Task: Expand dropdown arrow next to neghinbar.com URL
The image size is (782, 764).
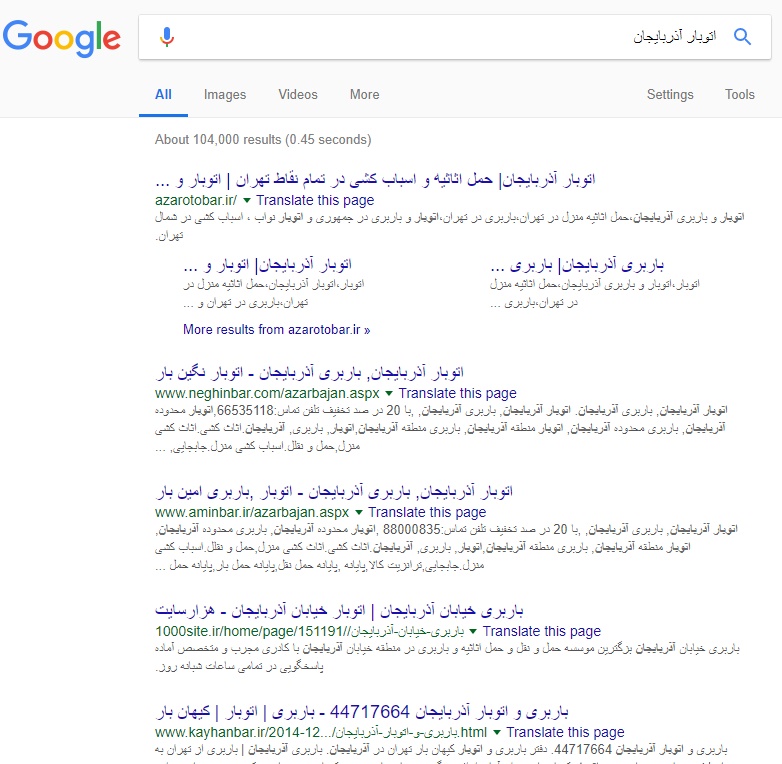Action: pyautogui.click(x=389, y=393)
